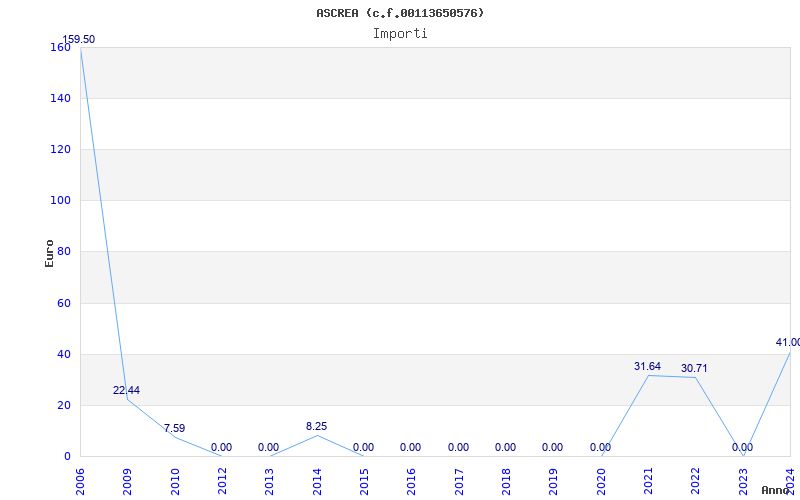The height and width of the screenshot is (500, 800).
Task: Click the chart title ASCREA (c.f.00113650576)
Action: tap(400, 13)
